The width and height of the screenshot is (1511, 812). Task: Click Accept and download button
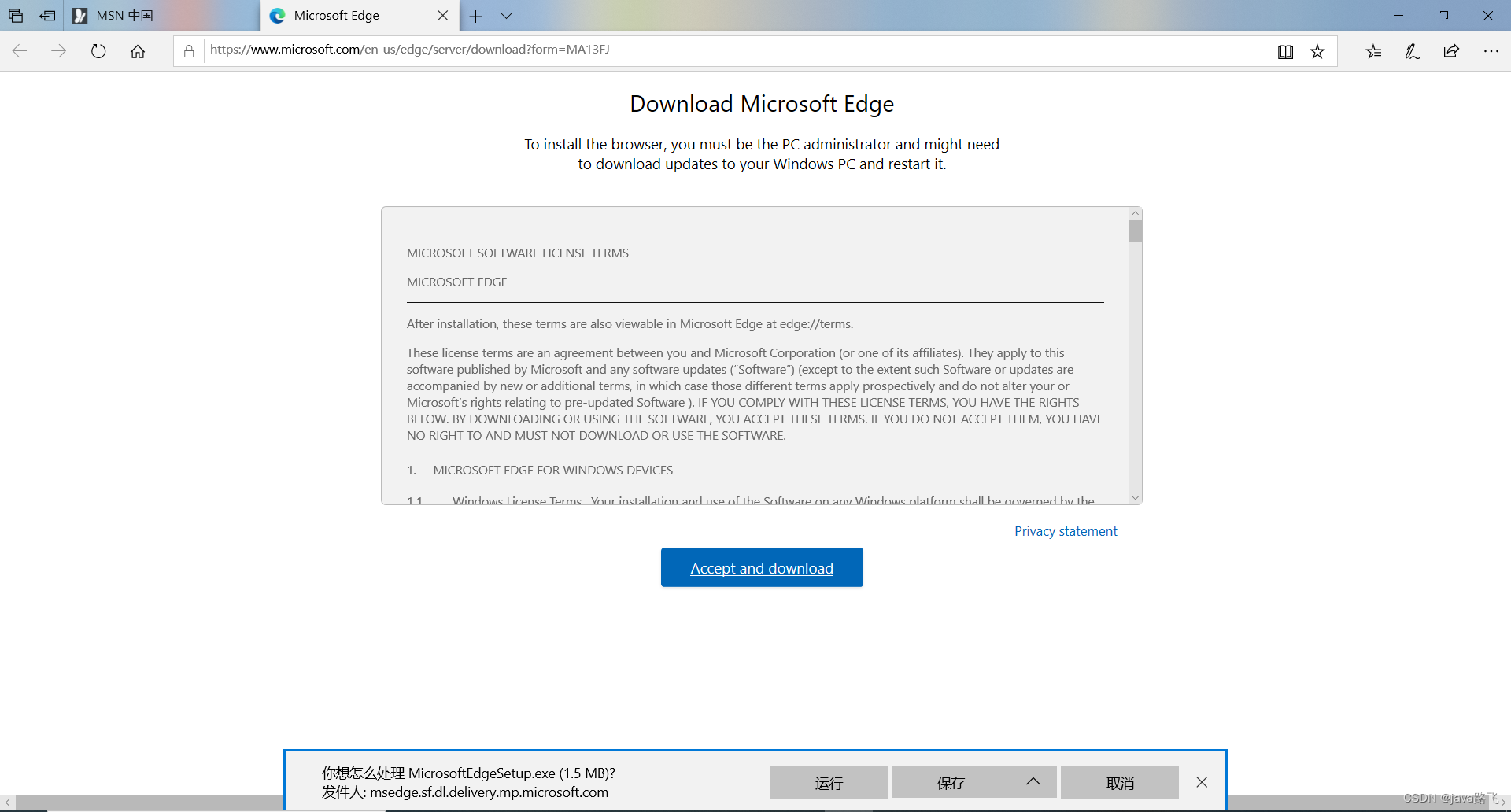click(x=762, y=567)
